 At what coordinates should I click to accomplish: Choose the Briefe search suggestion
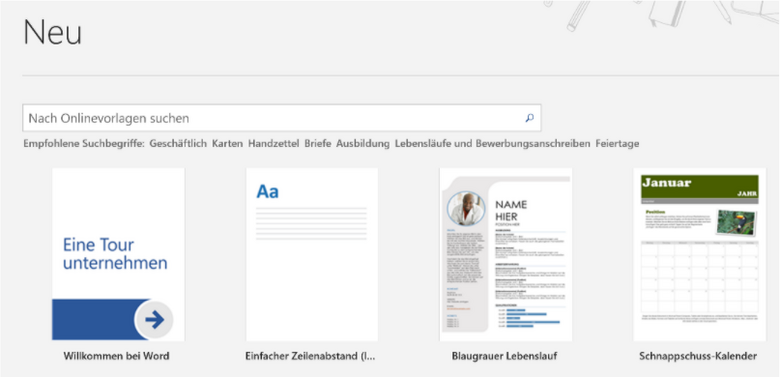(318, 144)
